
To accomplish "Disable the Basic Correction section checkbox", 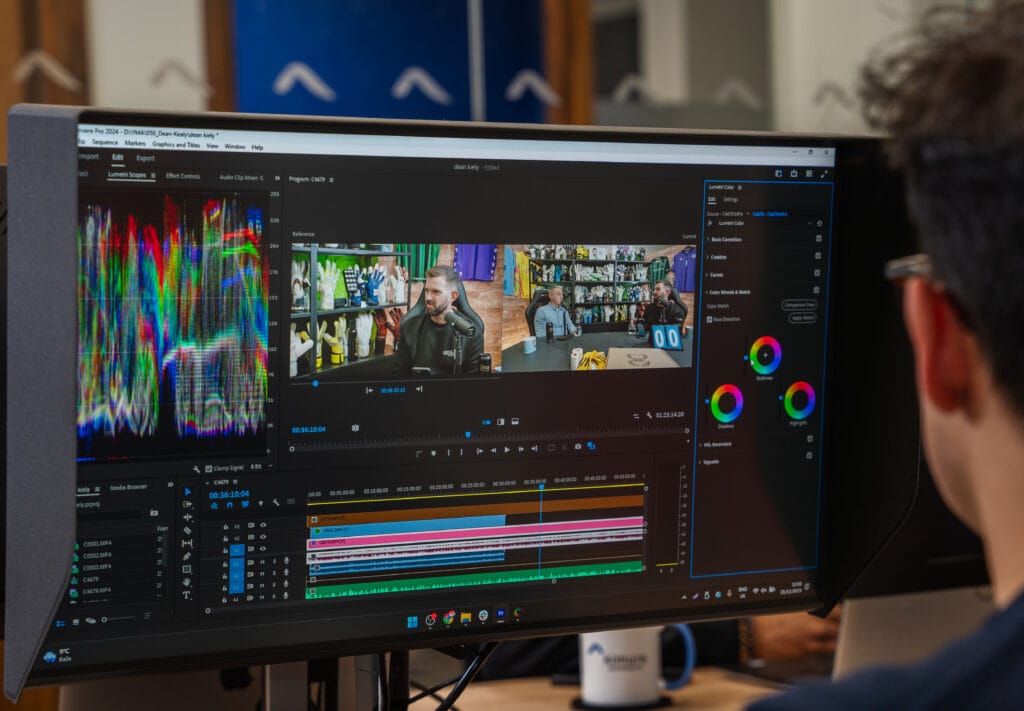I will click(x=819, y=239).
